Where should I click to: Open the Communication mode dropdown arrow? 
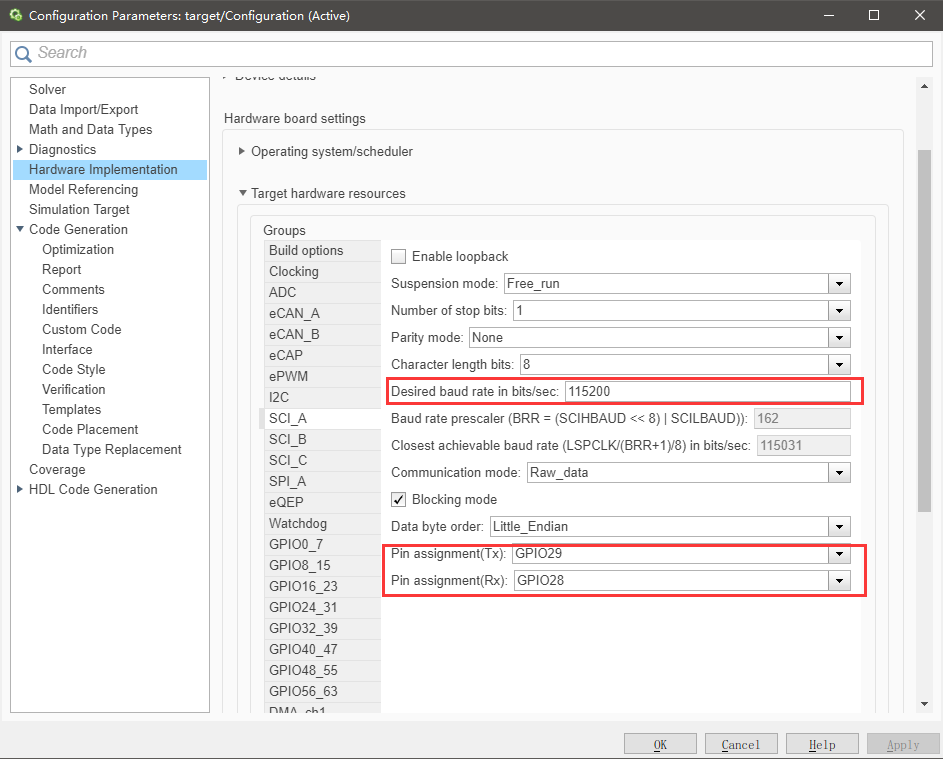coord(839,473)
